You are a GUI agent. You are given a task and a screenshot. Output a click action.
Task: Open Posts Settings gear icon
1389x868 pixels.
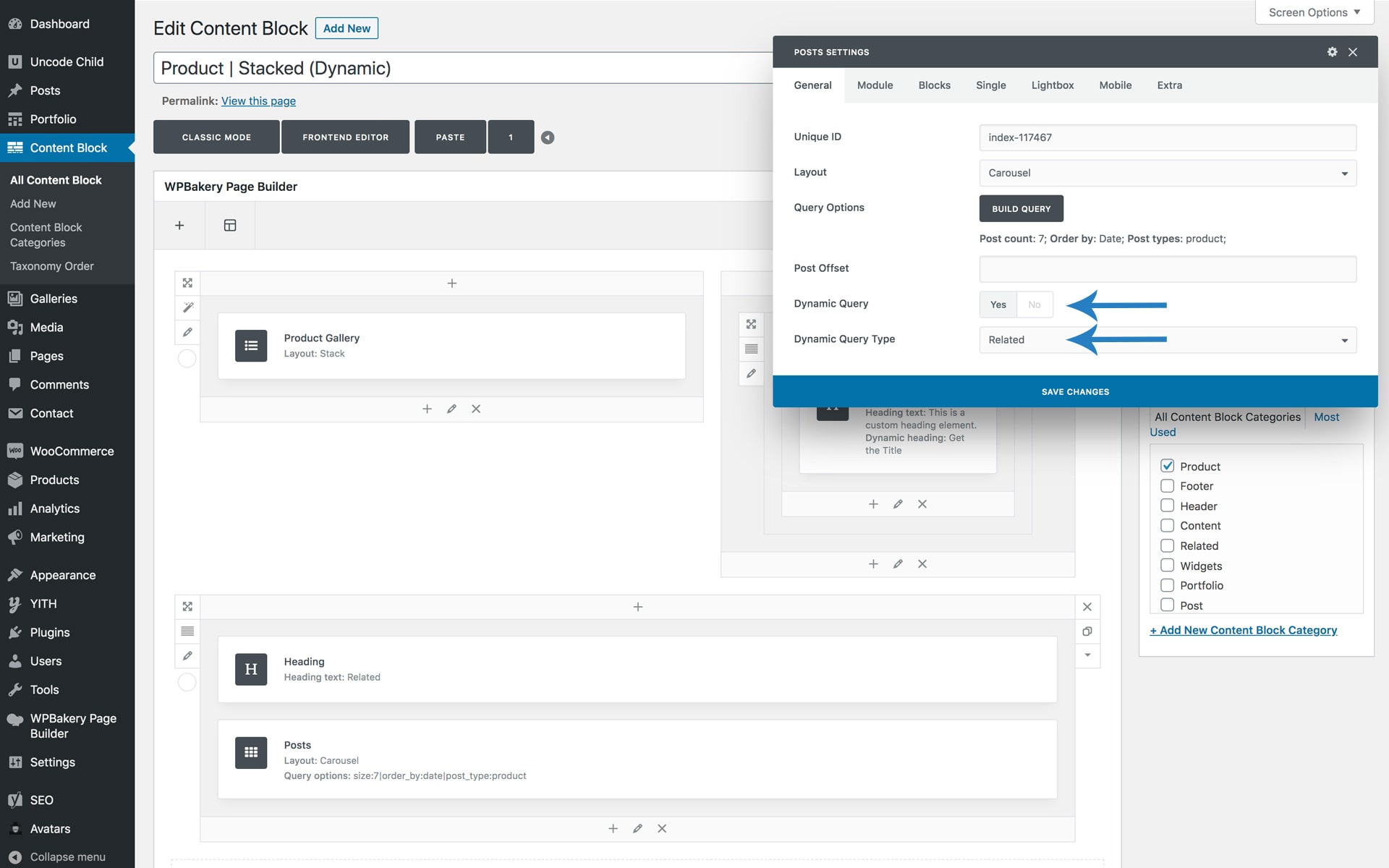point(1332,52)
